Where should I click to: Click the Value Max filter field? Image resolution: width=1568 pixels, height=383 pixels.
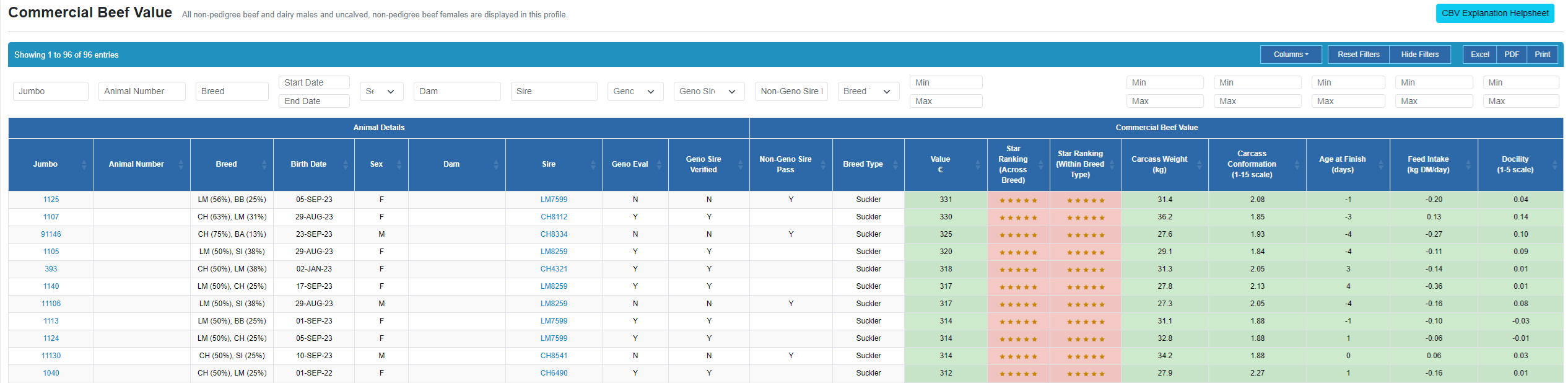pyautogui.click(x=946, y=101)
